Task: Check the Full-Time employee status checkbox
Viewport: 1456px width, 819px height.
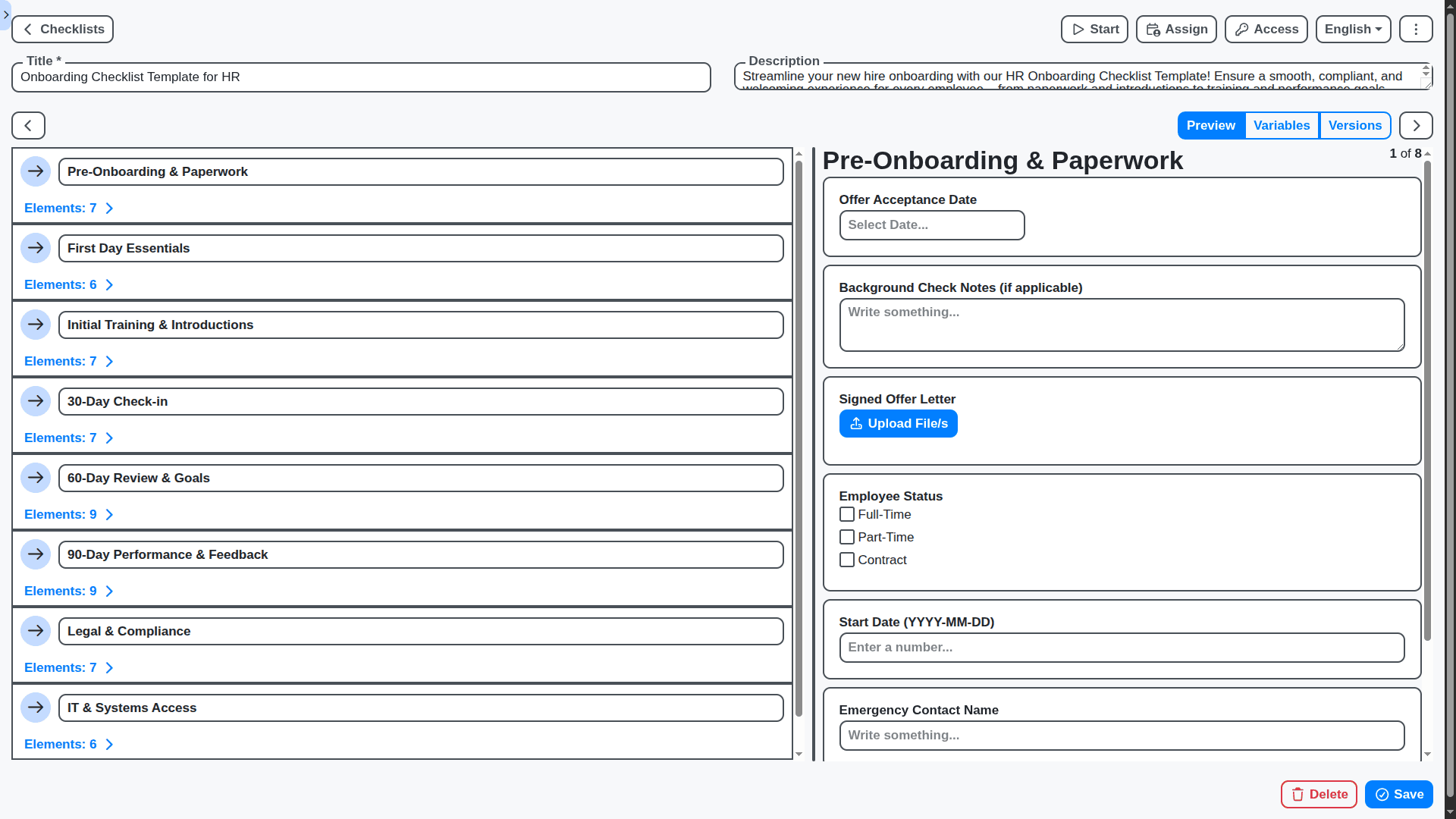Action: [847, 514]
